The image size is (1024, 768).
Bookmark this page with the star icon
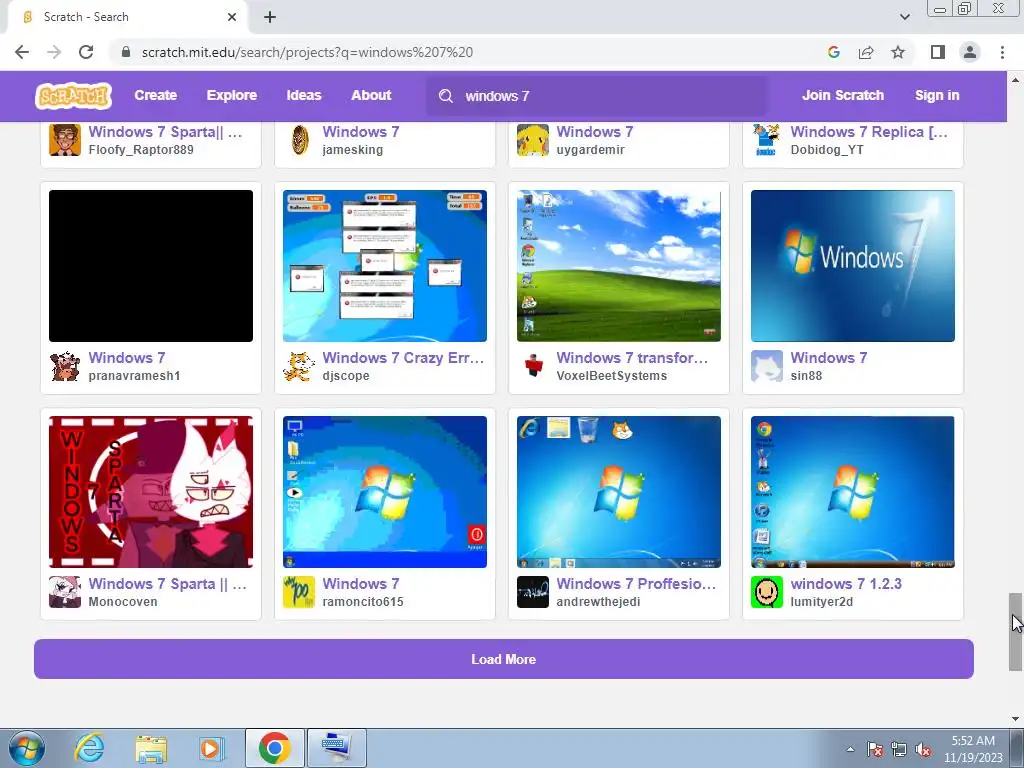click(x=898, y=52)
